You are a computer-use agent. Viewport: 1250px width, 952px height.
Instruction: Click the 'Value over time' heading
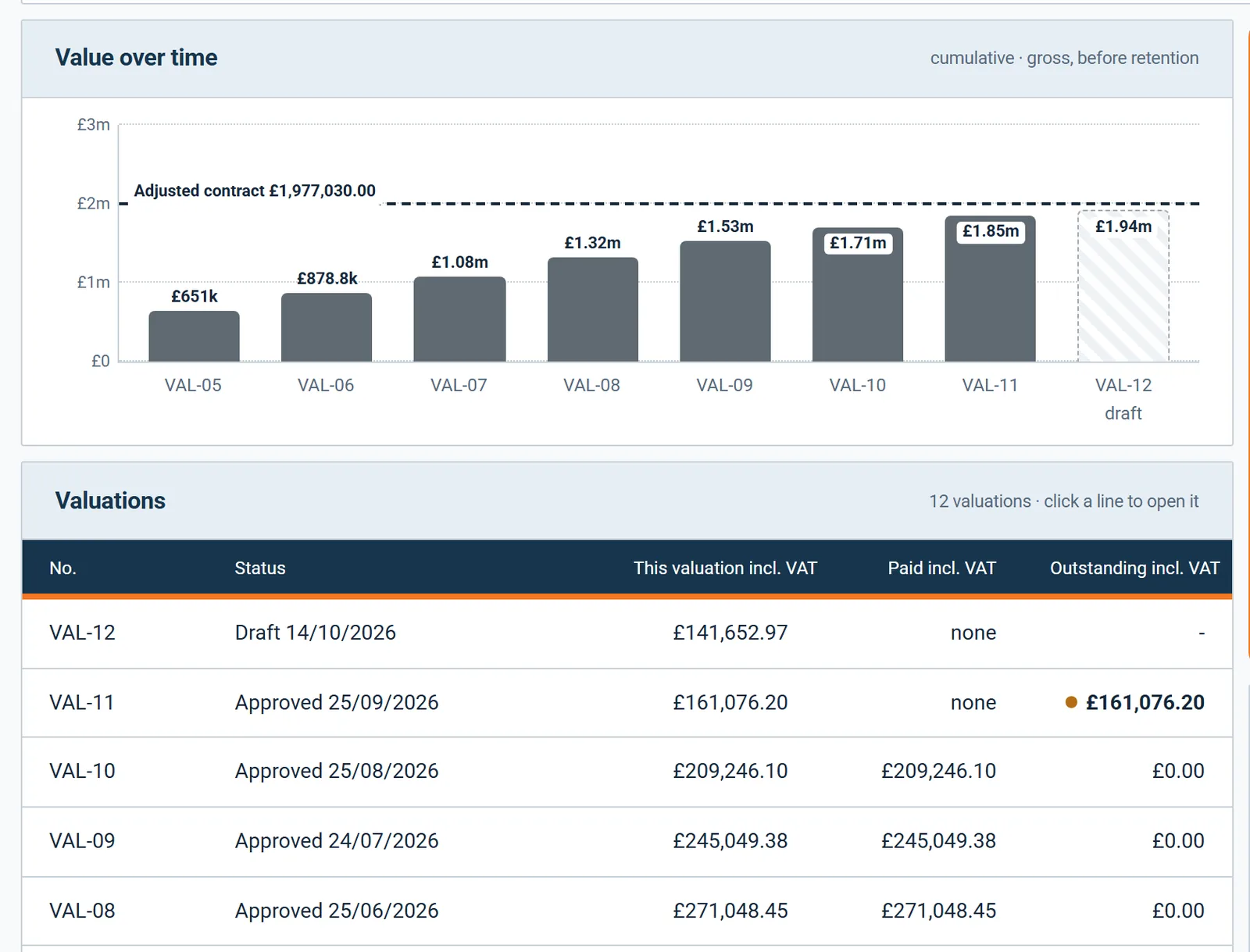click(136, 58)
